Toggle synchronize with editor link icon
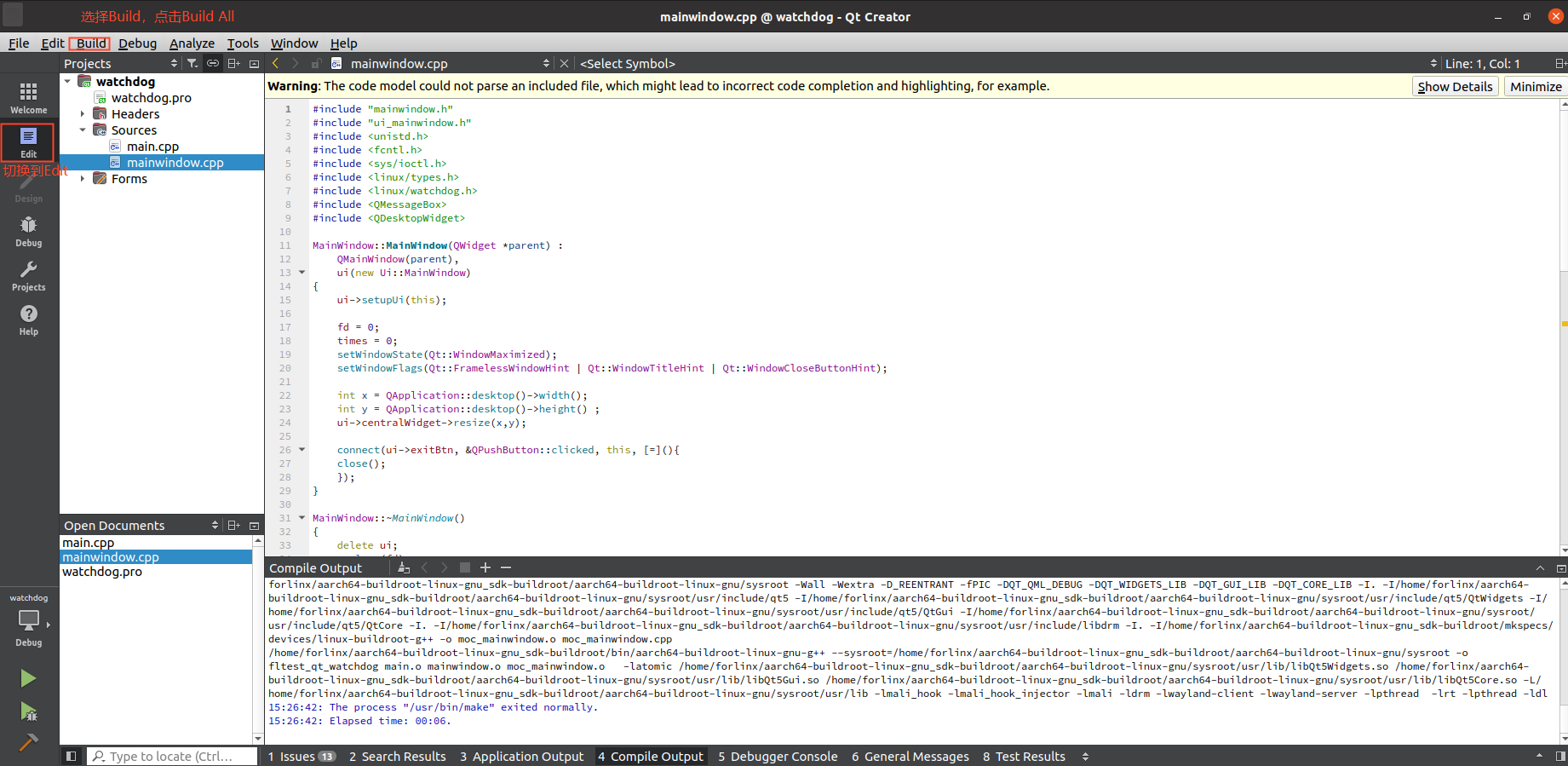Viewport: 1568px width, 766px height. pyautogui.click(x=213, y=63)
